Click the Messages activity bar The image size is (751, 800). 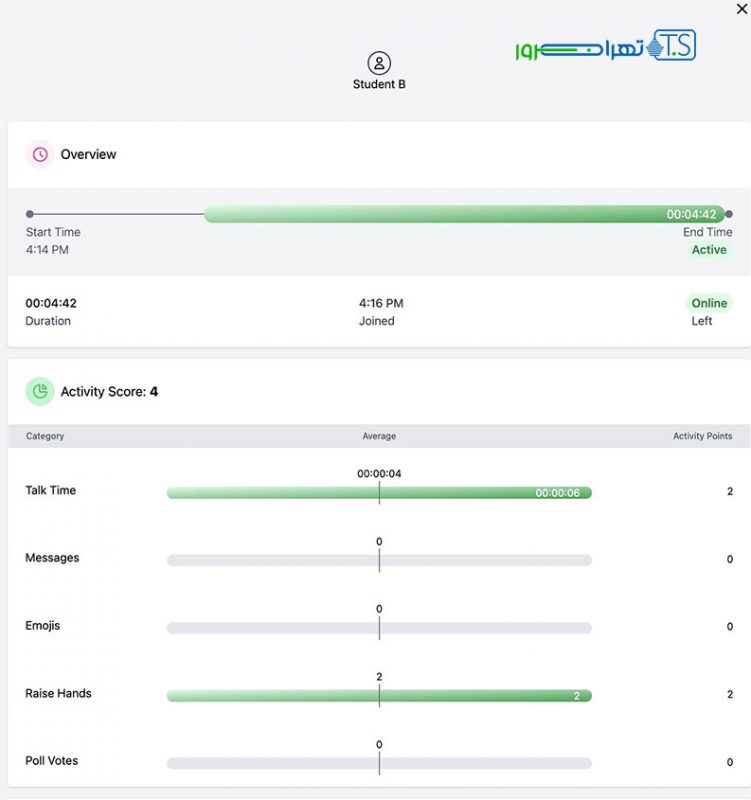[x=379, y=561]
